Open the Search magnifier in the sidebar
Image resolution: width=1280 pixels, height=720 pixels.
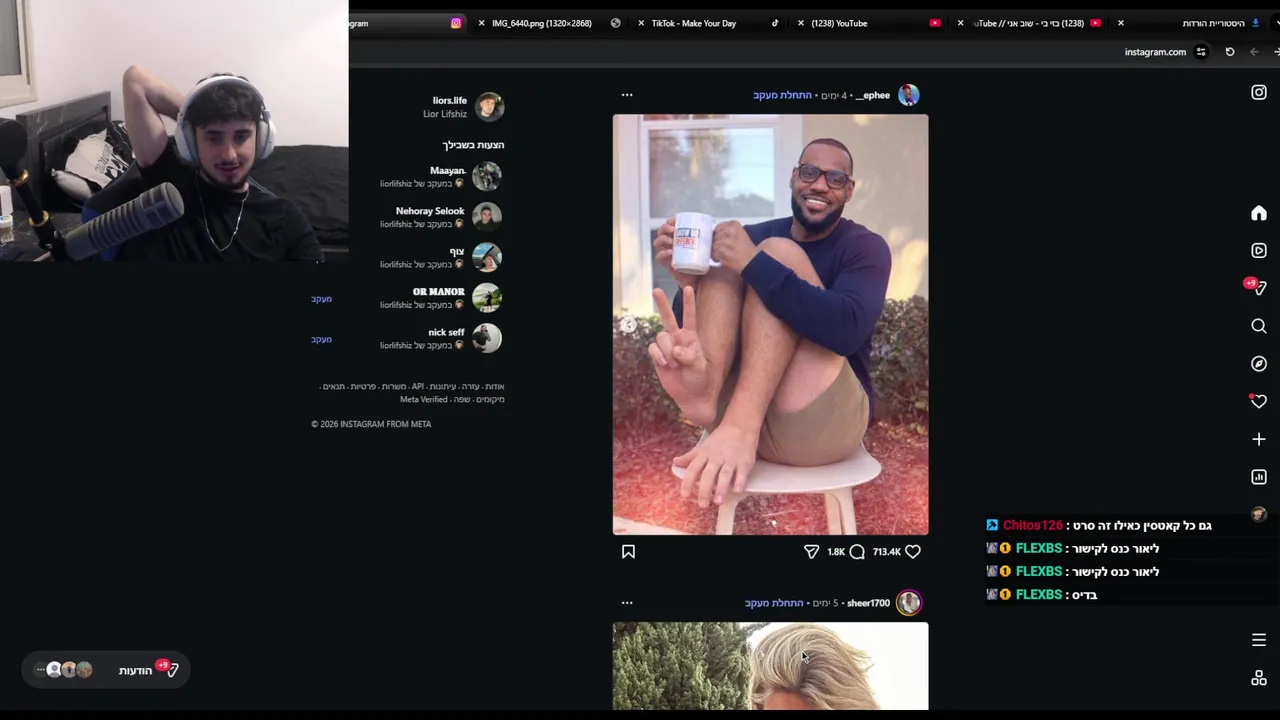(x=1259, y=326)
